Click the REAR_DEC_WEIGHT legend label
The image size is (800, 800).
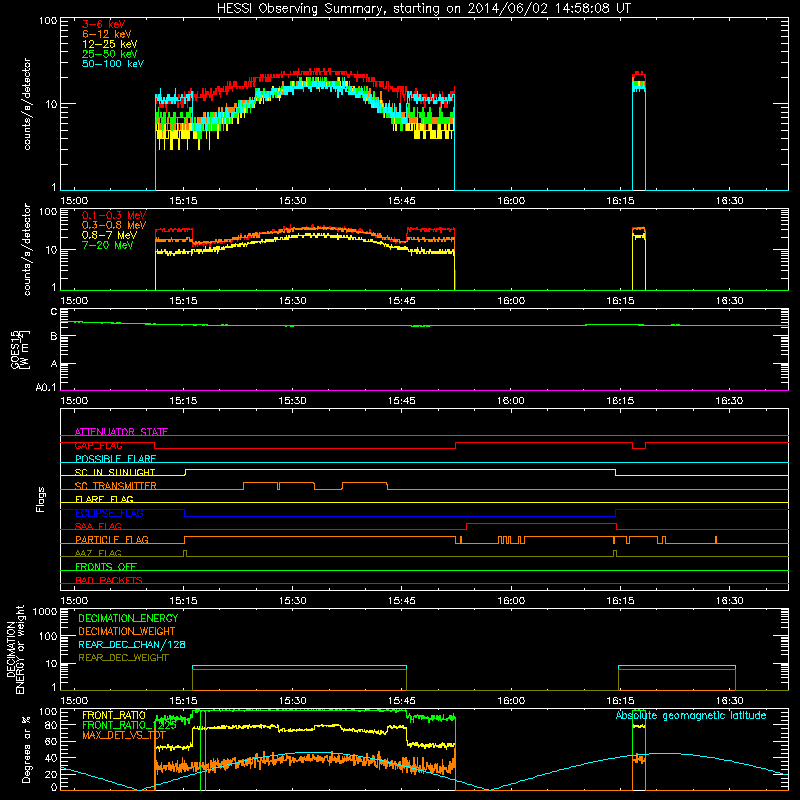point(123,658)
